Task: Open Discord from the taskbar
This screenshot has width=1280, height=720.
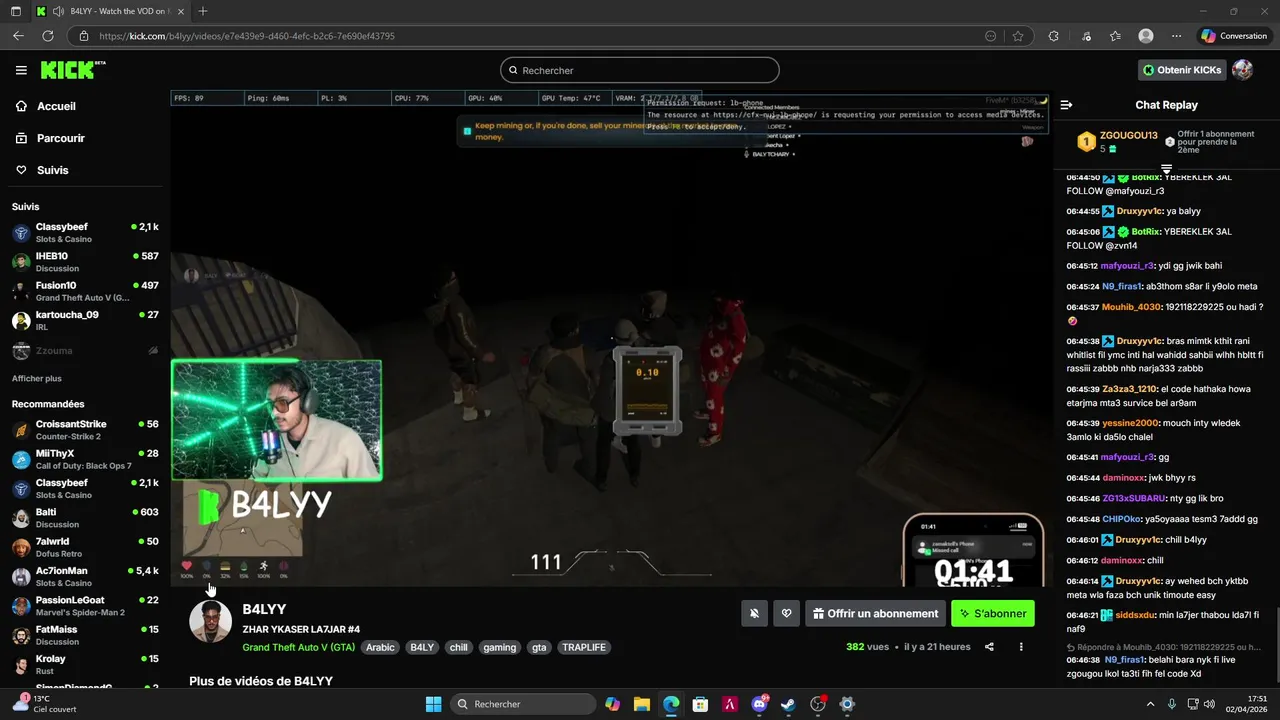Action: click(x=759, y=704)
